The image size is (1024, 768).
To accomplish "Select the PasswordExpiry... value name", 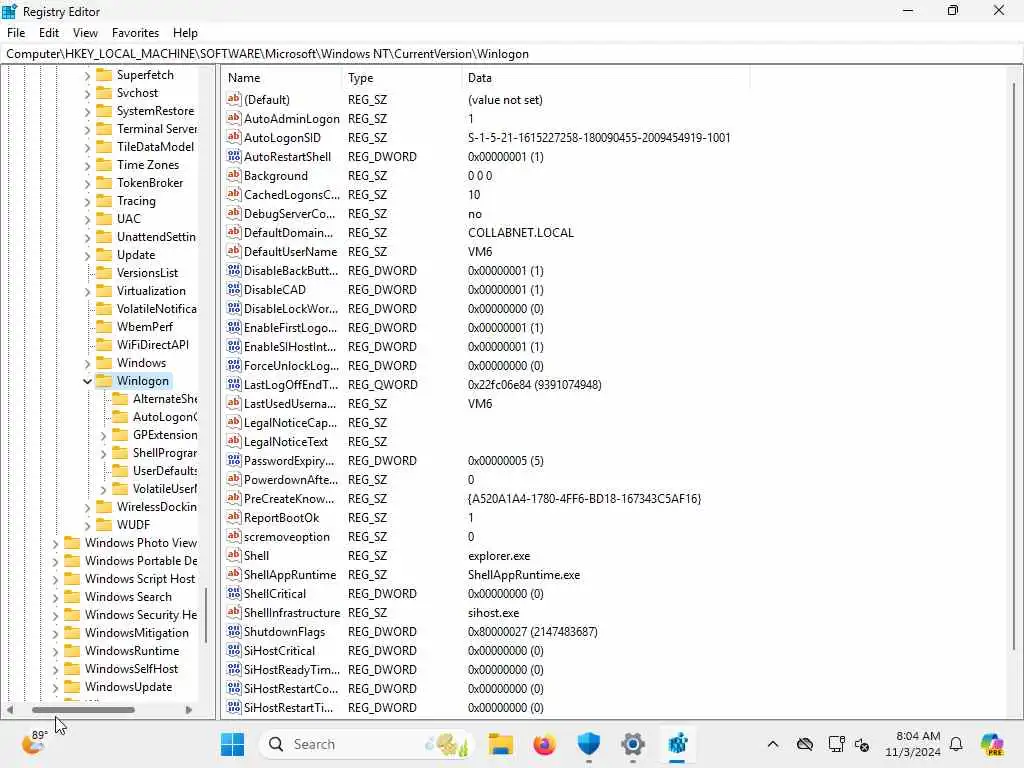I will pos(289,460).
